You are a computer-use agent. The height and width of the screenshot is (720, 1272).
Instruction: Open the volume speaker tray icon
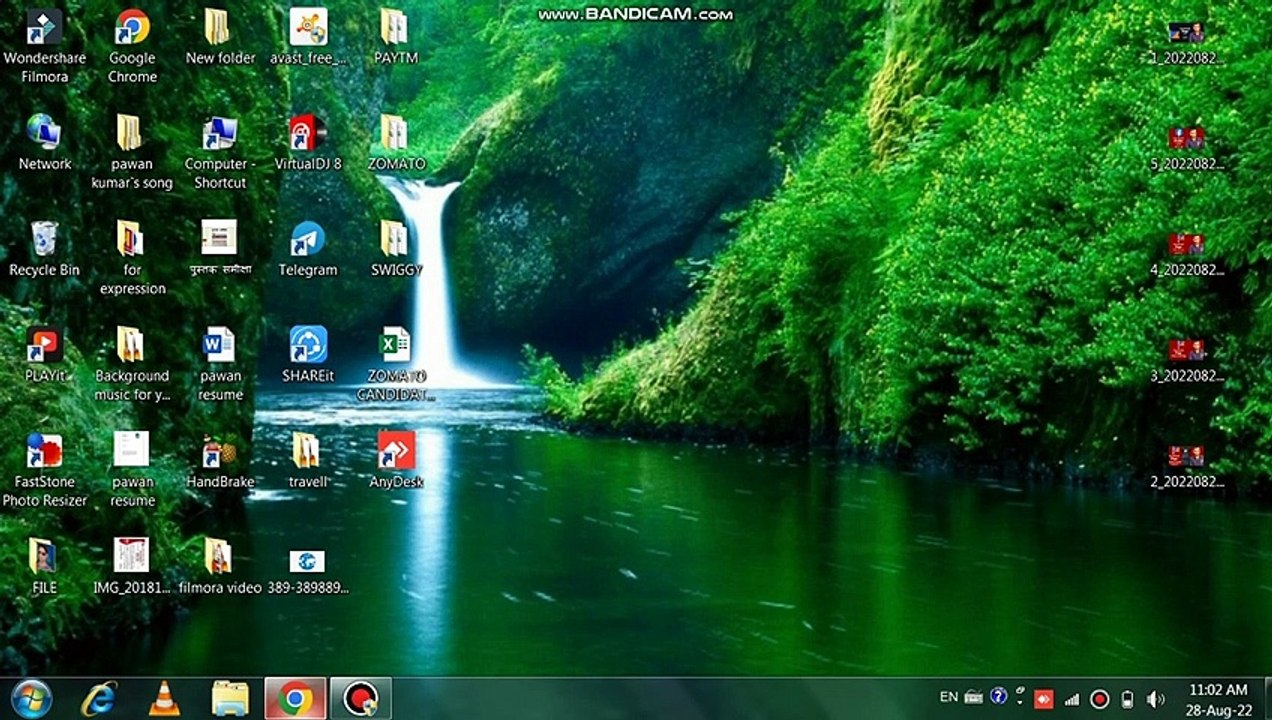[x=1156, y=698]
